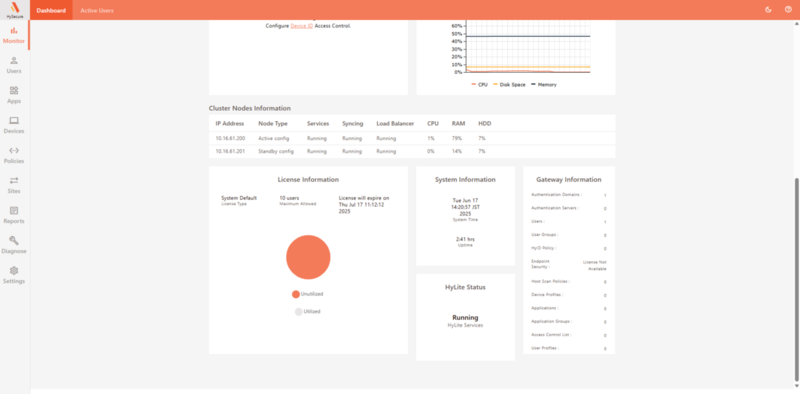Click the 10 users maximum allowed
Screen dimensions: 800x394
point(289,198)
